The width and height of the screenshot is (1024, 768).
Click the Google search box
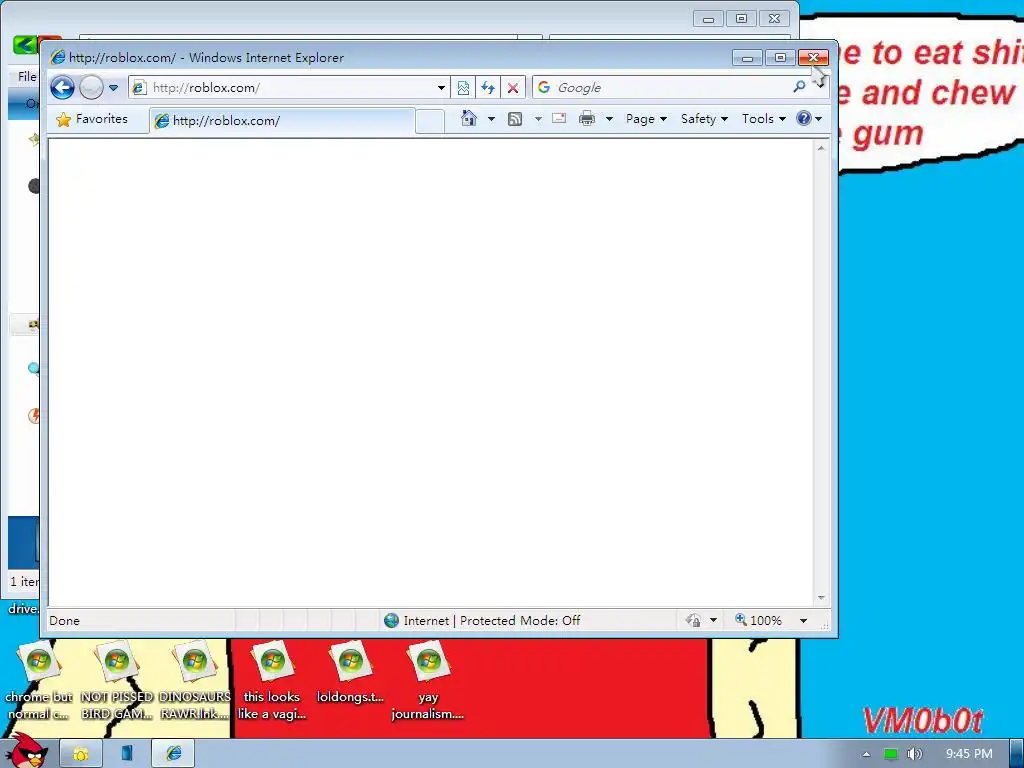661,88
